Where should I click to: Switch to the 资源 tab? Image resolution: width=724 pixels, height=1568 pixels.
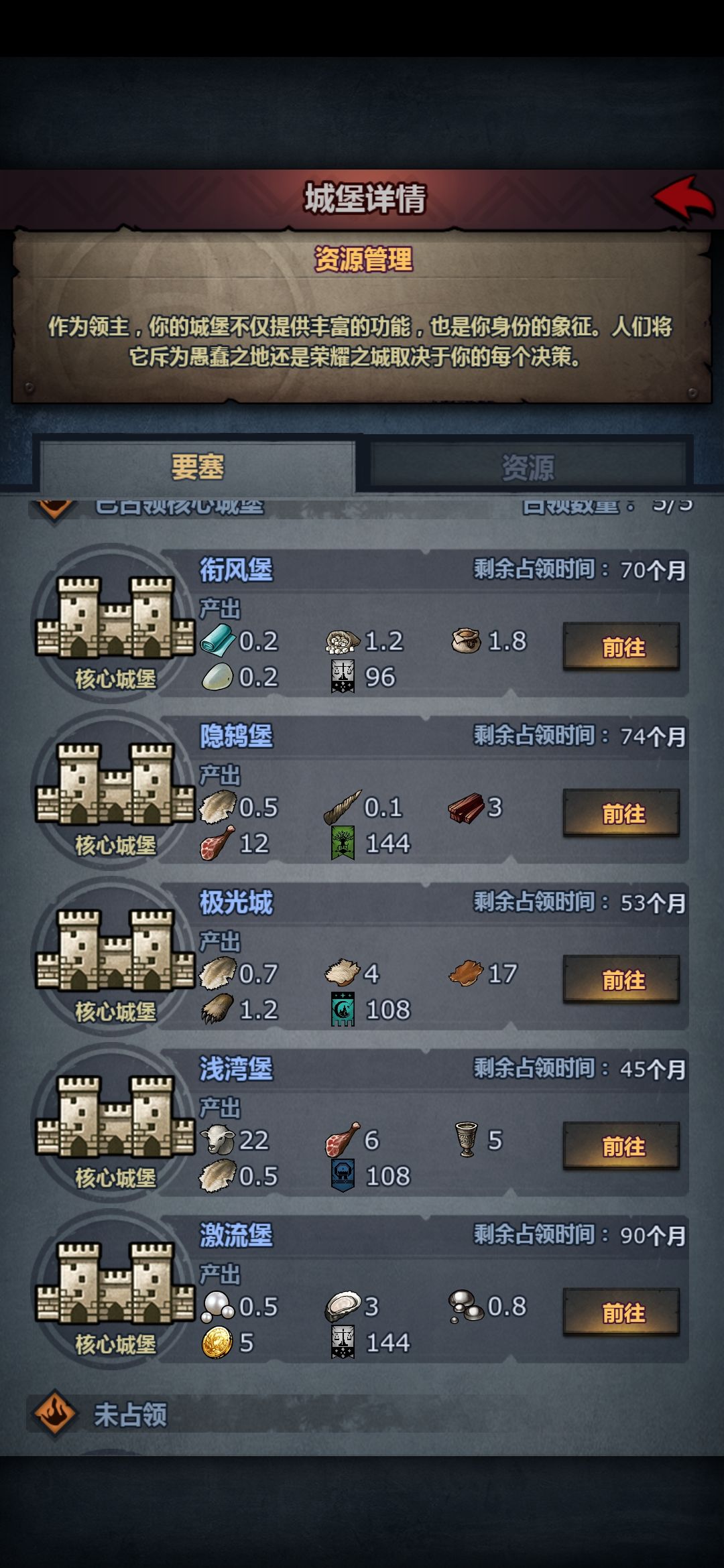(528, 466)
